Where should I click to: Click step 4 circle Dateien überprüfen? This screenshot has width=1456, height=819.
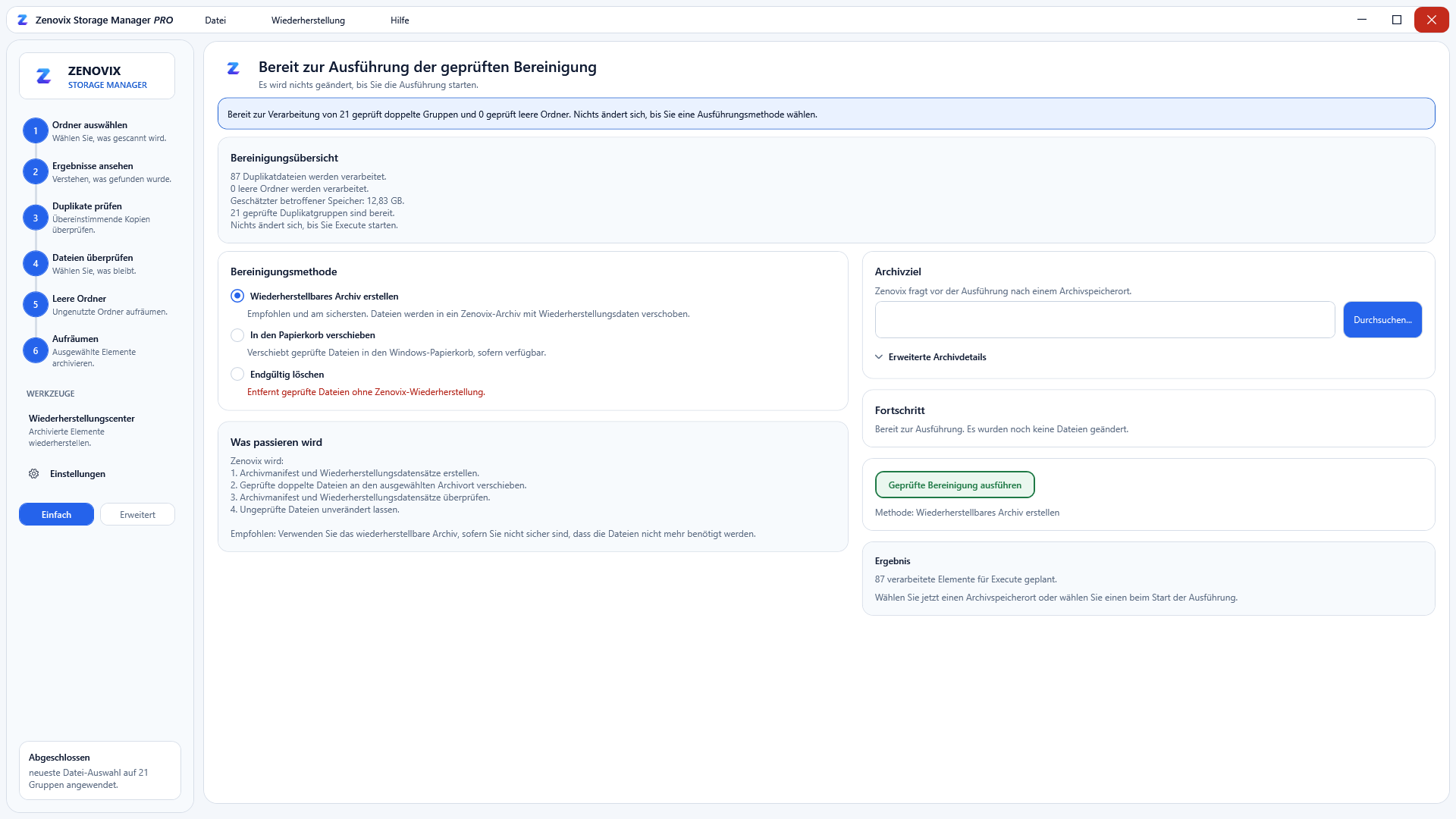click(x=36, y=263)
